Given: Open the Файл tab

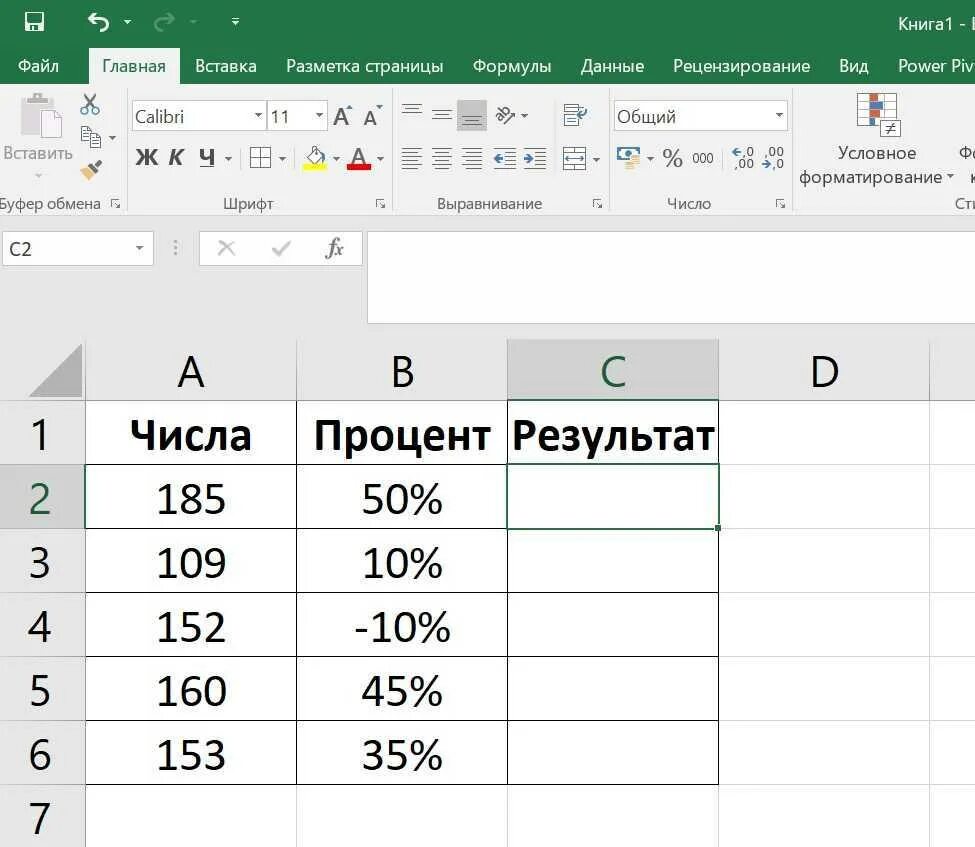Looking at the screenshot, I should [x=39, y=66].
